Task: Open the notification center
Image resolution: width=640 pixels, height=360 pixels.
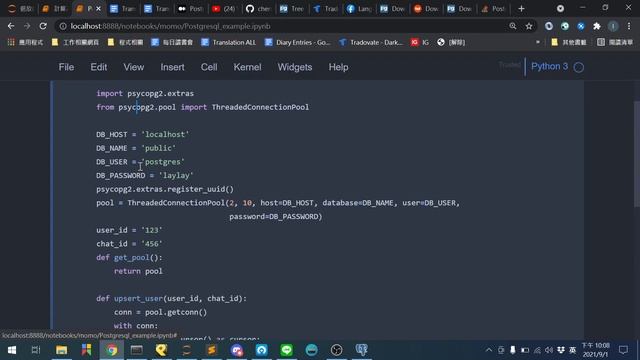Action: click(x=623, y=350)
